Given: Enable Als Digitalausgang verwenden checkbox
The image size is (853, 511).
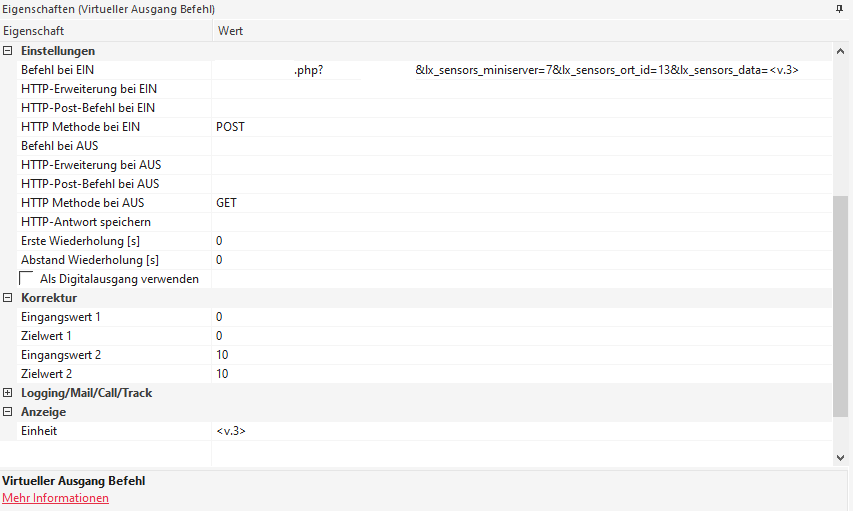Looking at the screenshot, I should click(x=27, y=279).
